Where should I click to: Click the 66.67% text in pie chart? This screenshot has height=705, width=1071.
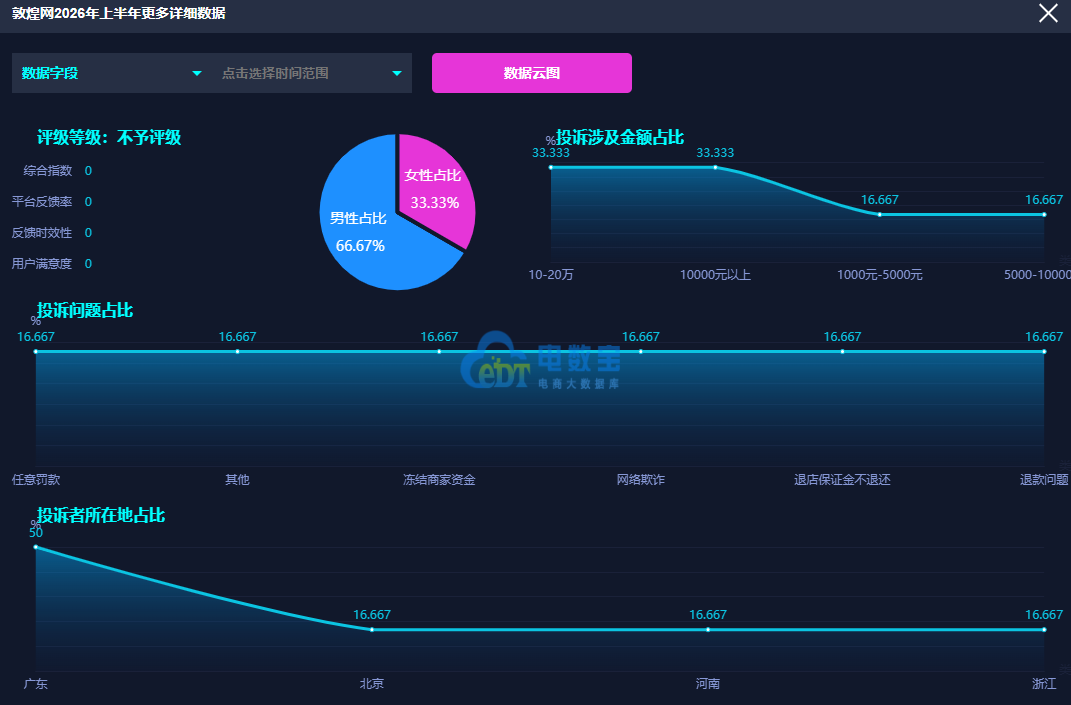(x=360, y=246)
